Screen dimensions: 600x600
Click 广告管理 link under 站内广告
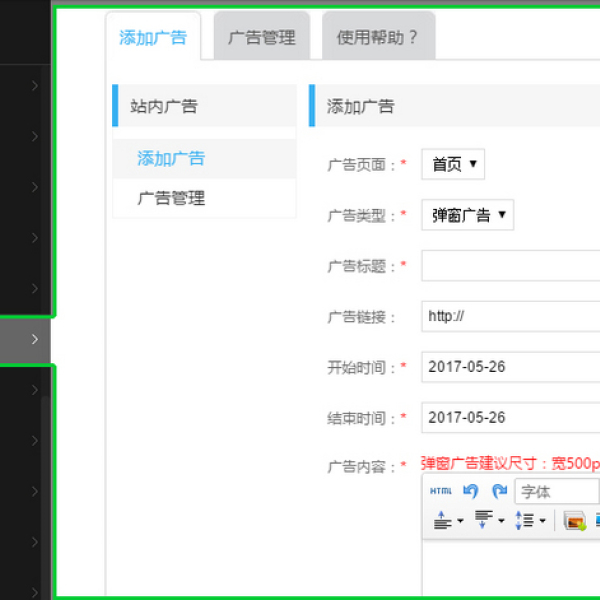click(171, 198)
